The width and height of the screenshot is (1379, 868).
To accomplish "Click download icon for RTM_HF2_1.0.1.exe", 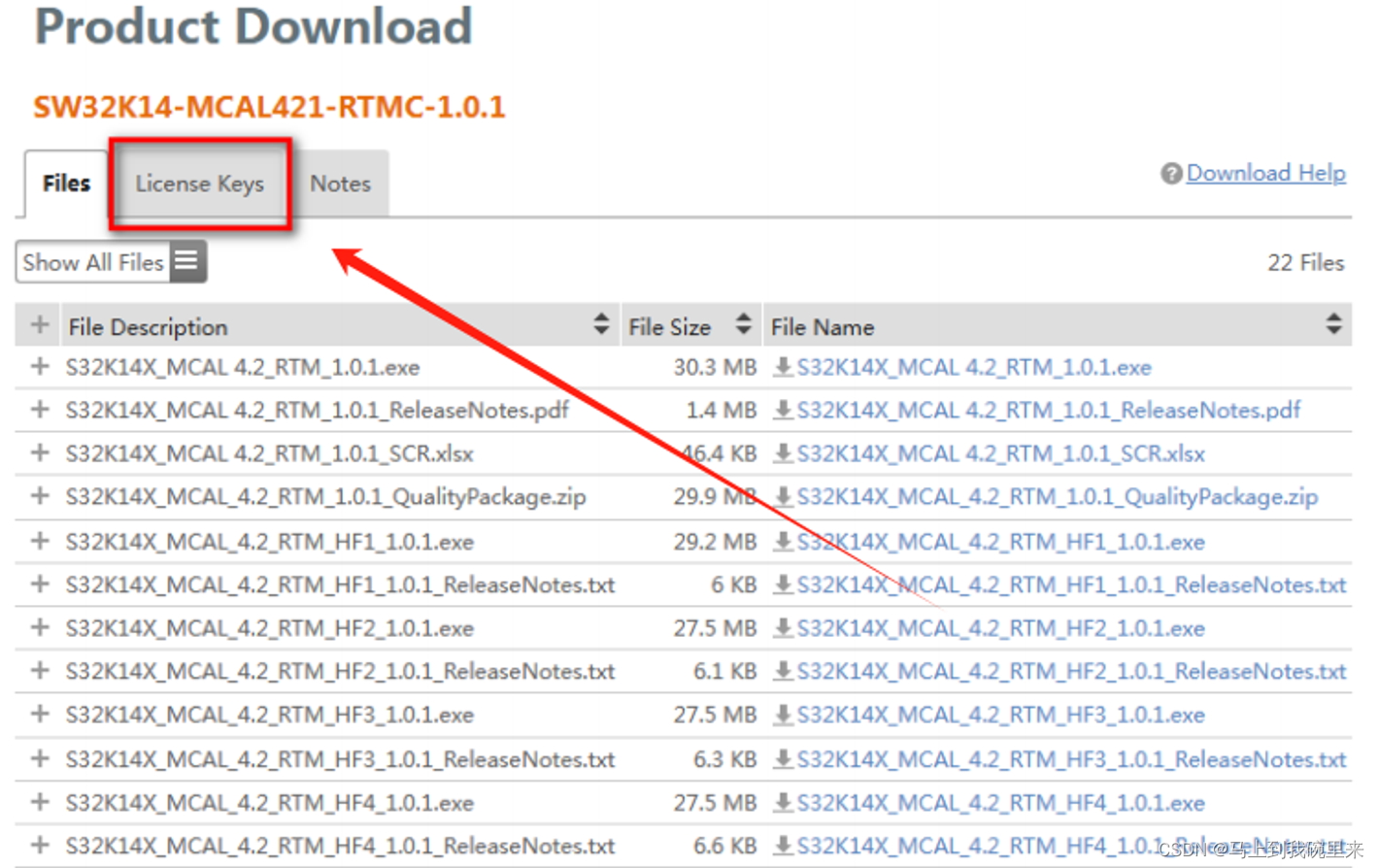I will (x=783, y=628).
